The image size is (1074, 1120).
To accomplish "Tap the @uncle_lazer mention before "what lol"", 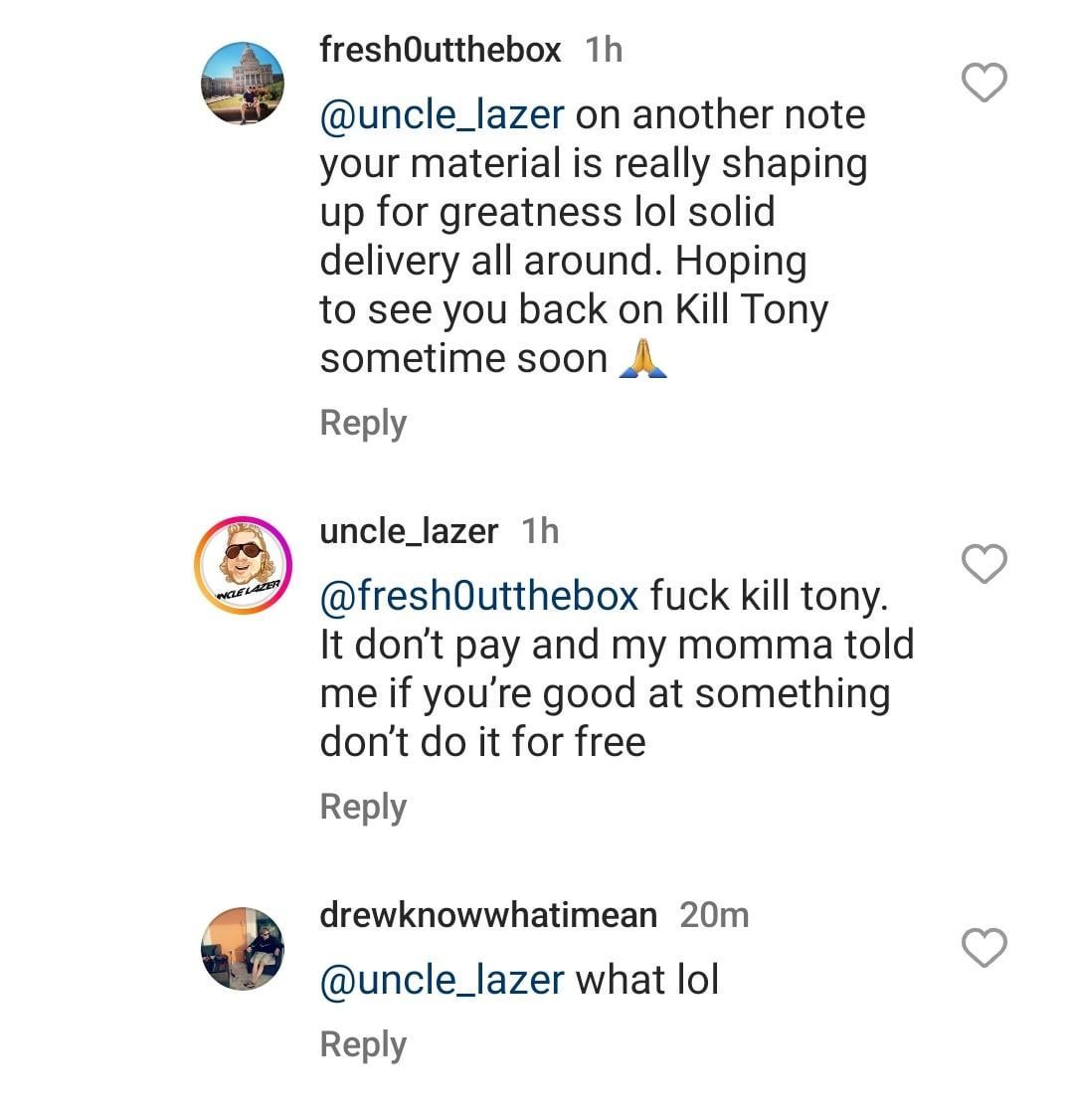I will point(442,980).
